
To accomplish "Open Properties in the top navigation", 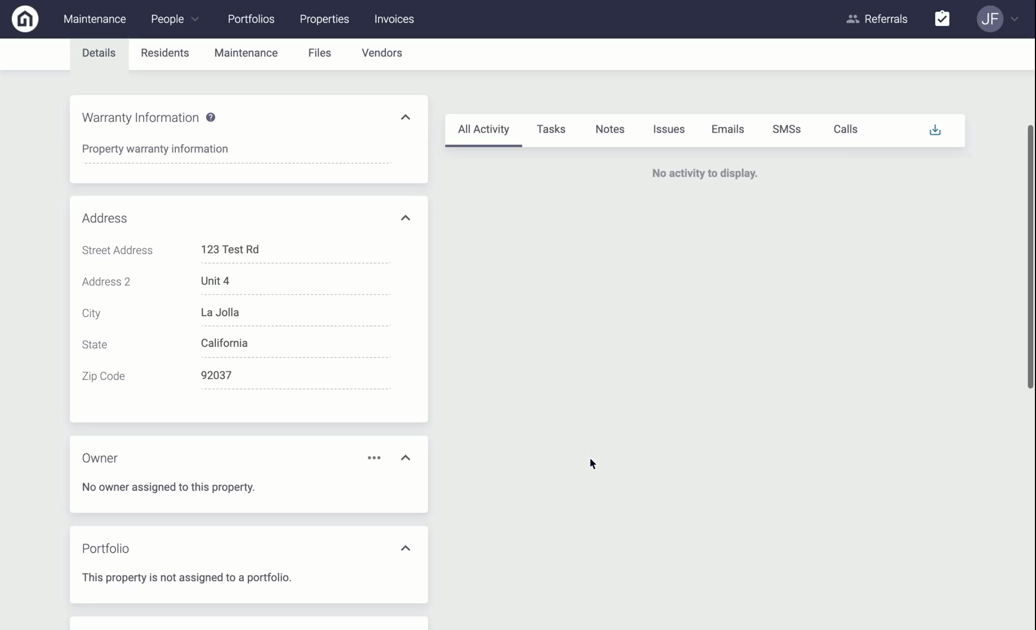I will tap(324, 19).
